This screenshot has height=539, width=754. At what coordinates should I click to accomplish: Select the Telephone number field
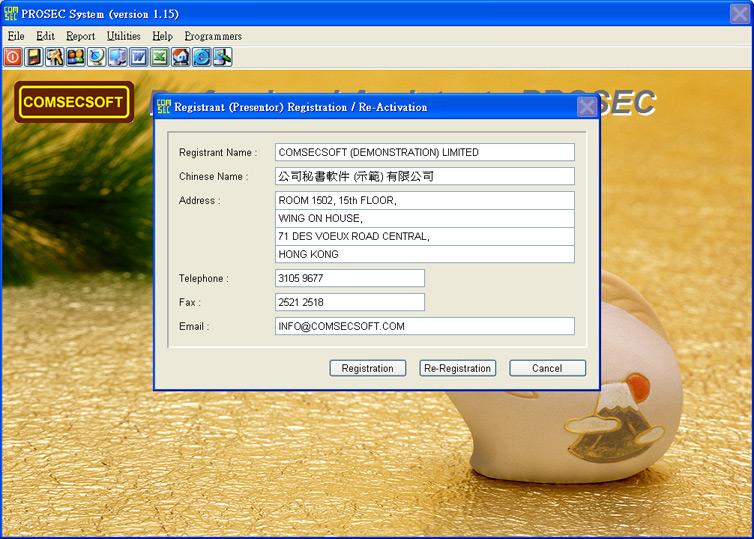pos(349,278)
